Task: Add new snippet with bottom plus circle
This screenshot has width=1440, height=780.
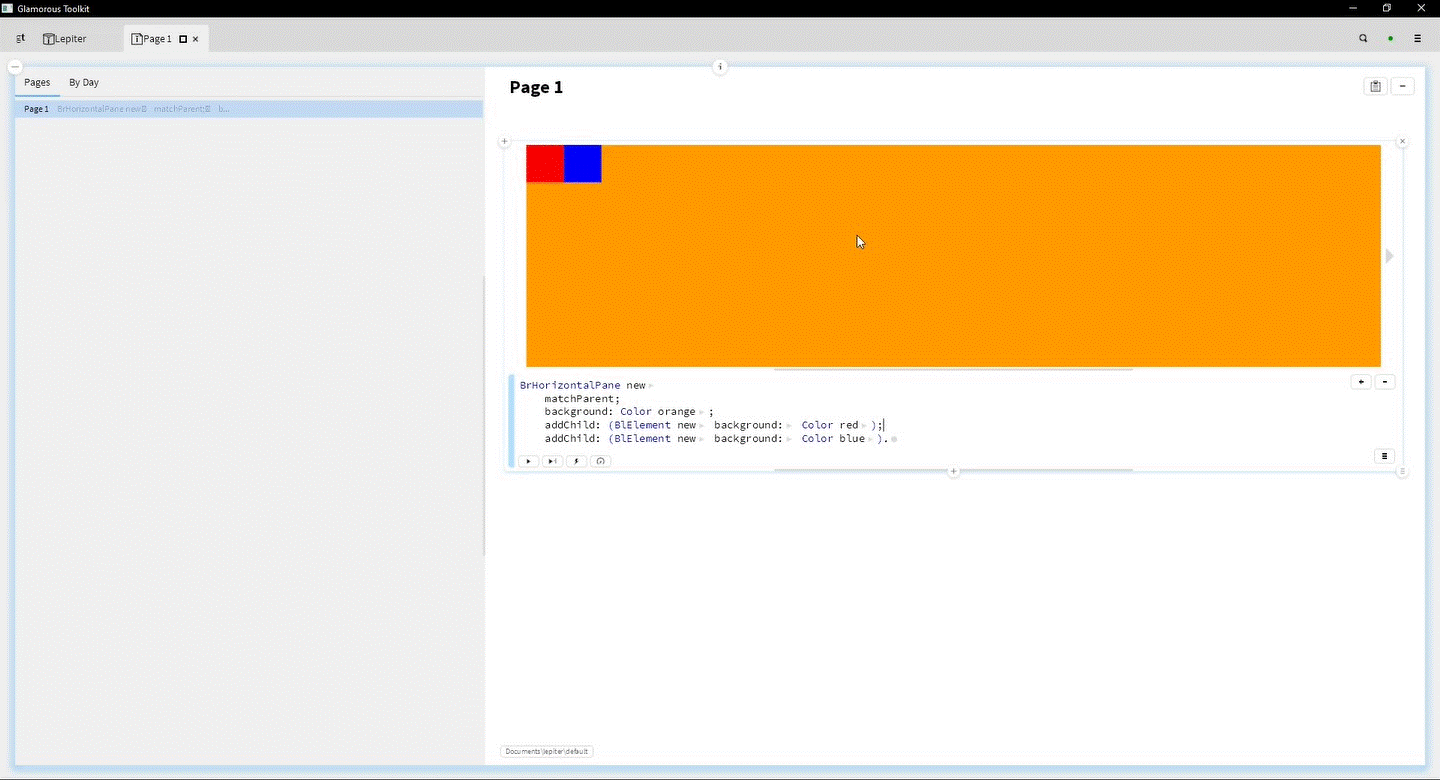Action: click(x=953, y=471)
